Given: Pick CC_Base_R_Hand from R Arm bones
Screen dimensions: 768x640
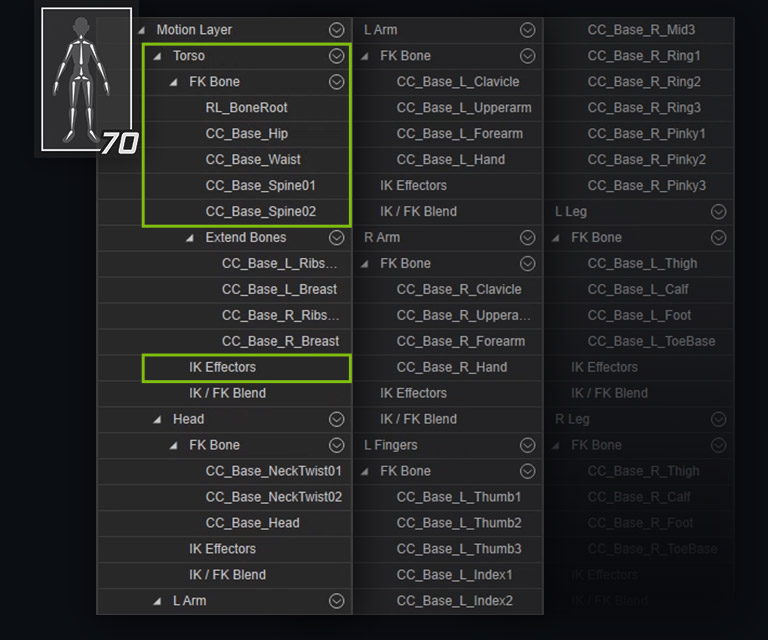Looking at the screenshot, I should click(x=451, y=368).
